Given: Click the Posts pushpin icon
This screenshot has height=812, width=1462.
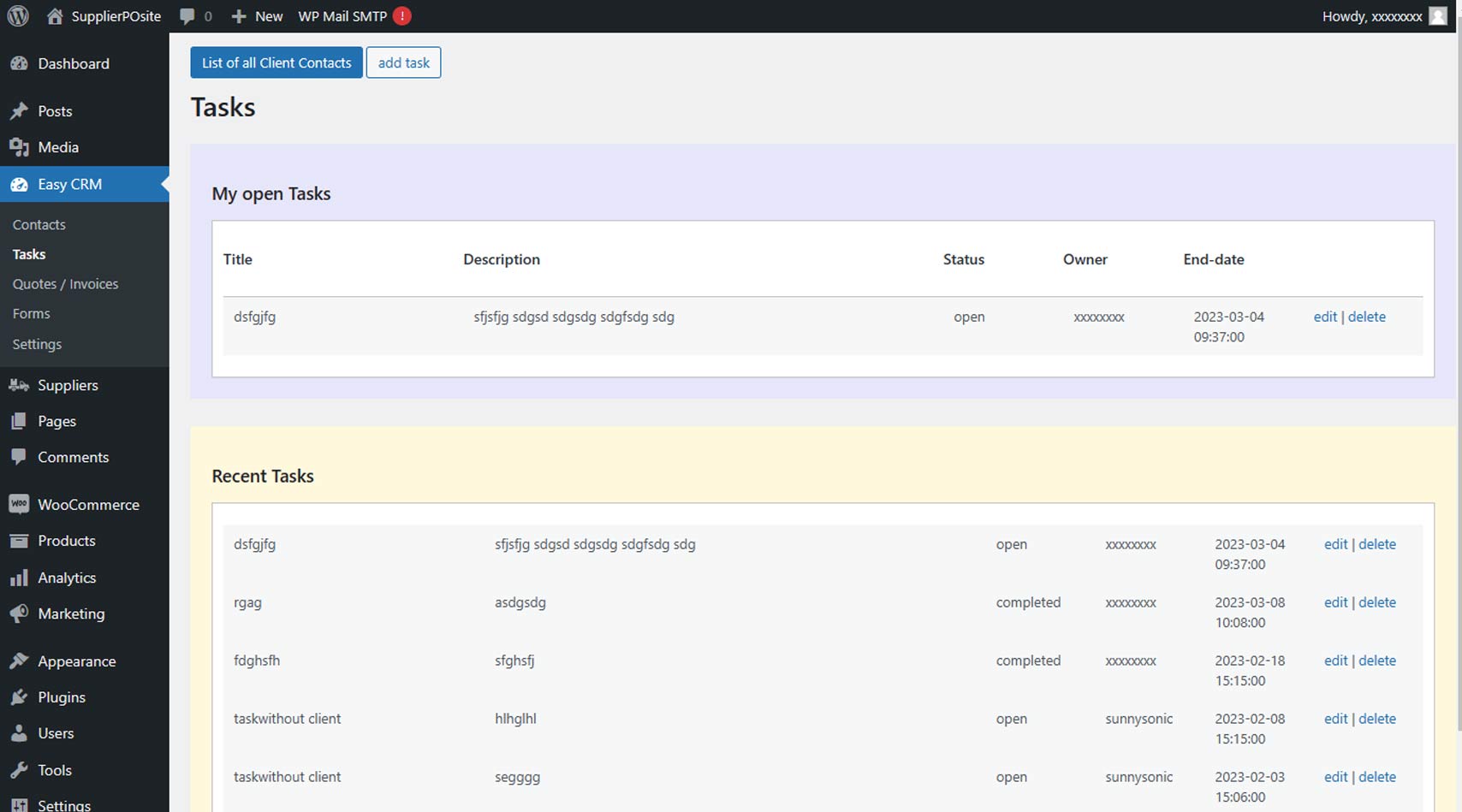Looking at the screenshot, I should tap(19, 111).
